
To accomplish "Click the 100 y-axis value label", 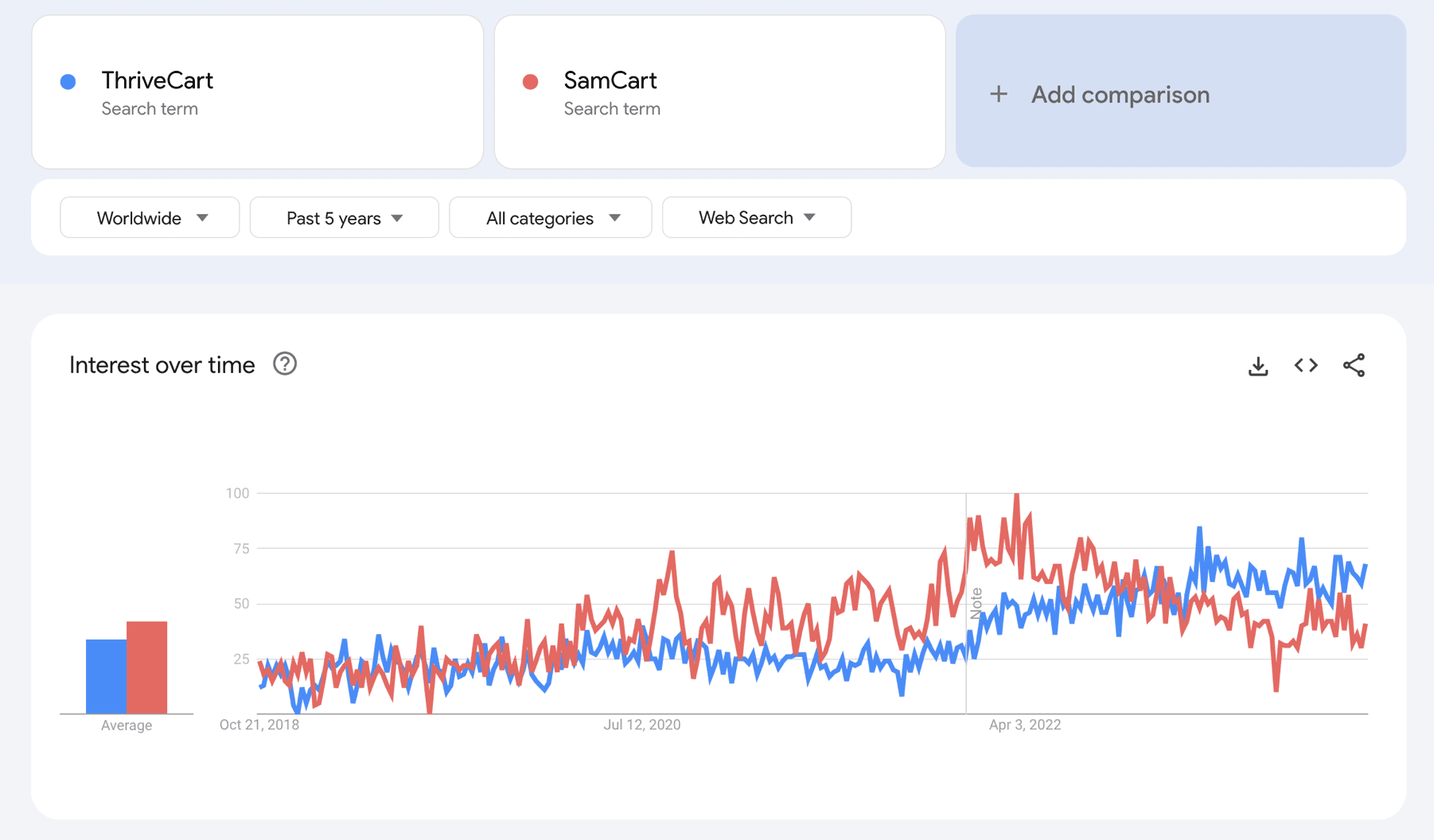I will click(237, 493).
